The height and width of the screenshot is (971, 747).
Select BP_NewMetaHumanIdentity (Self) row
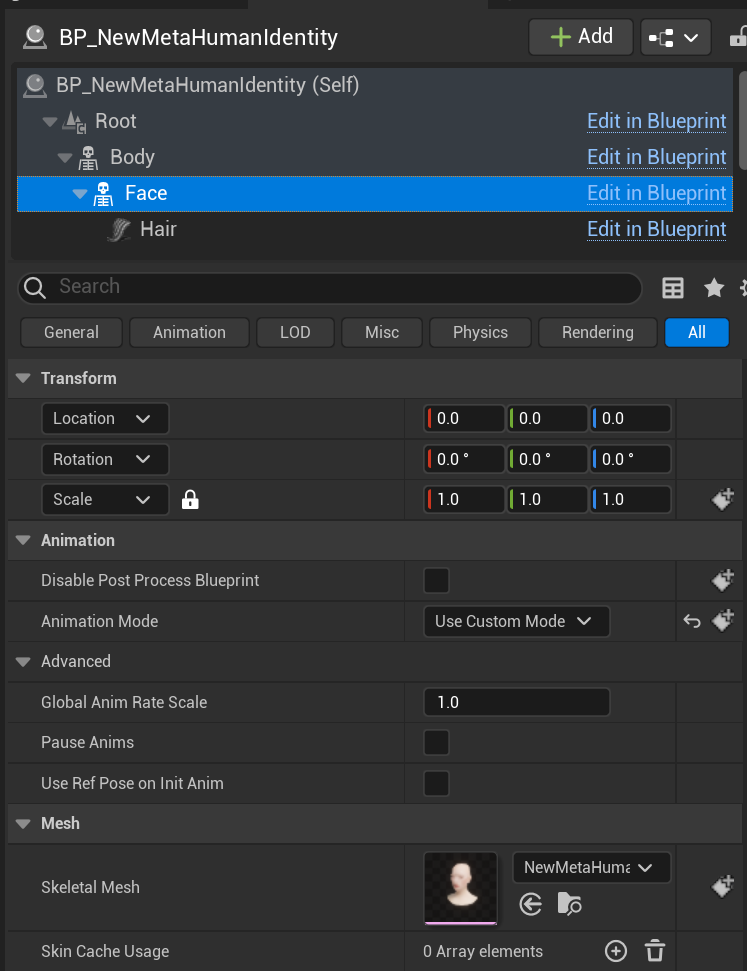pos(375,85)
